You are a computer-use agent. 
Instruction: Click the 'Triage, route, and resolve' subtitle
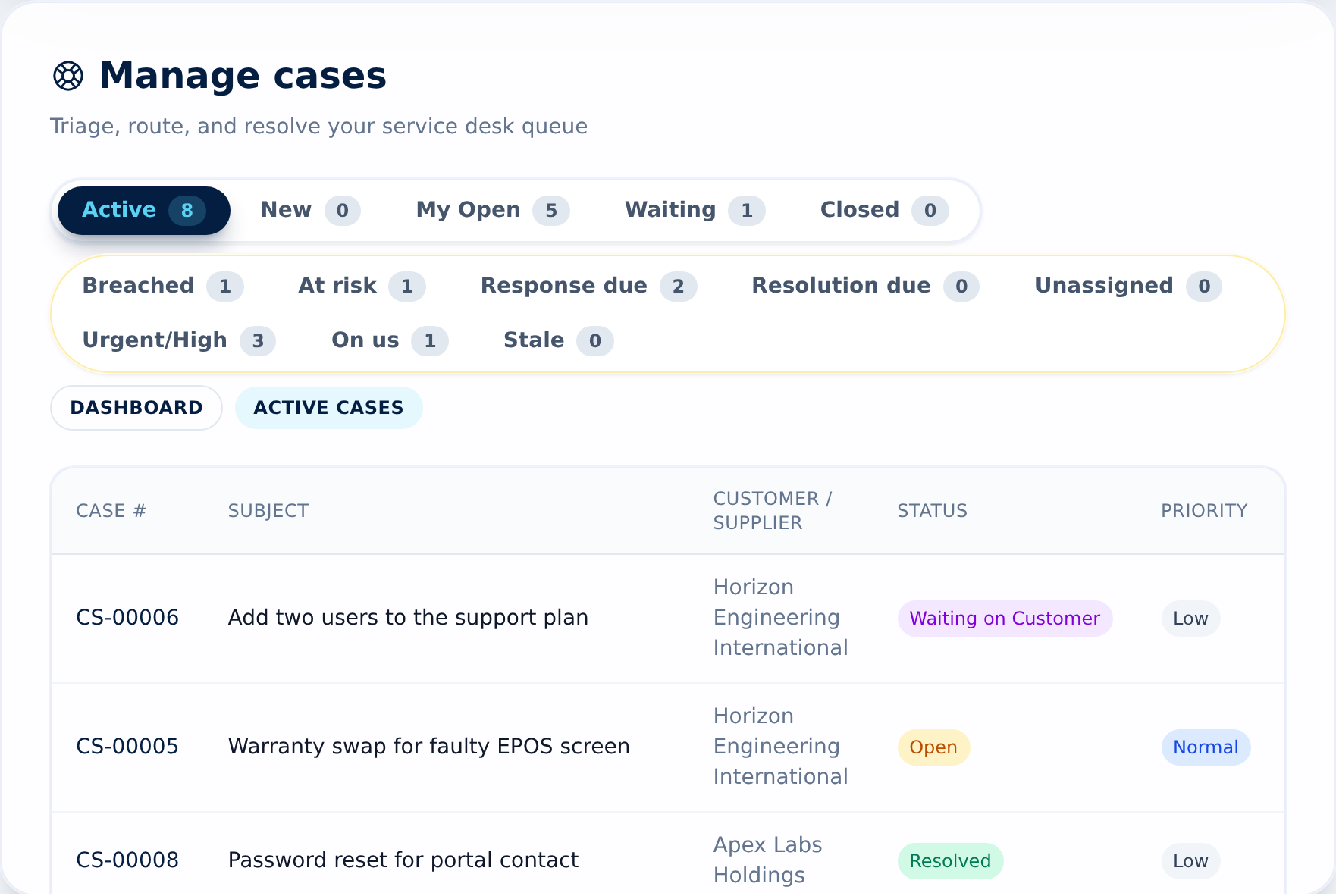[x=318, y=126]
